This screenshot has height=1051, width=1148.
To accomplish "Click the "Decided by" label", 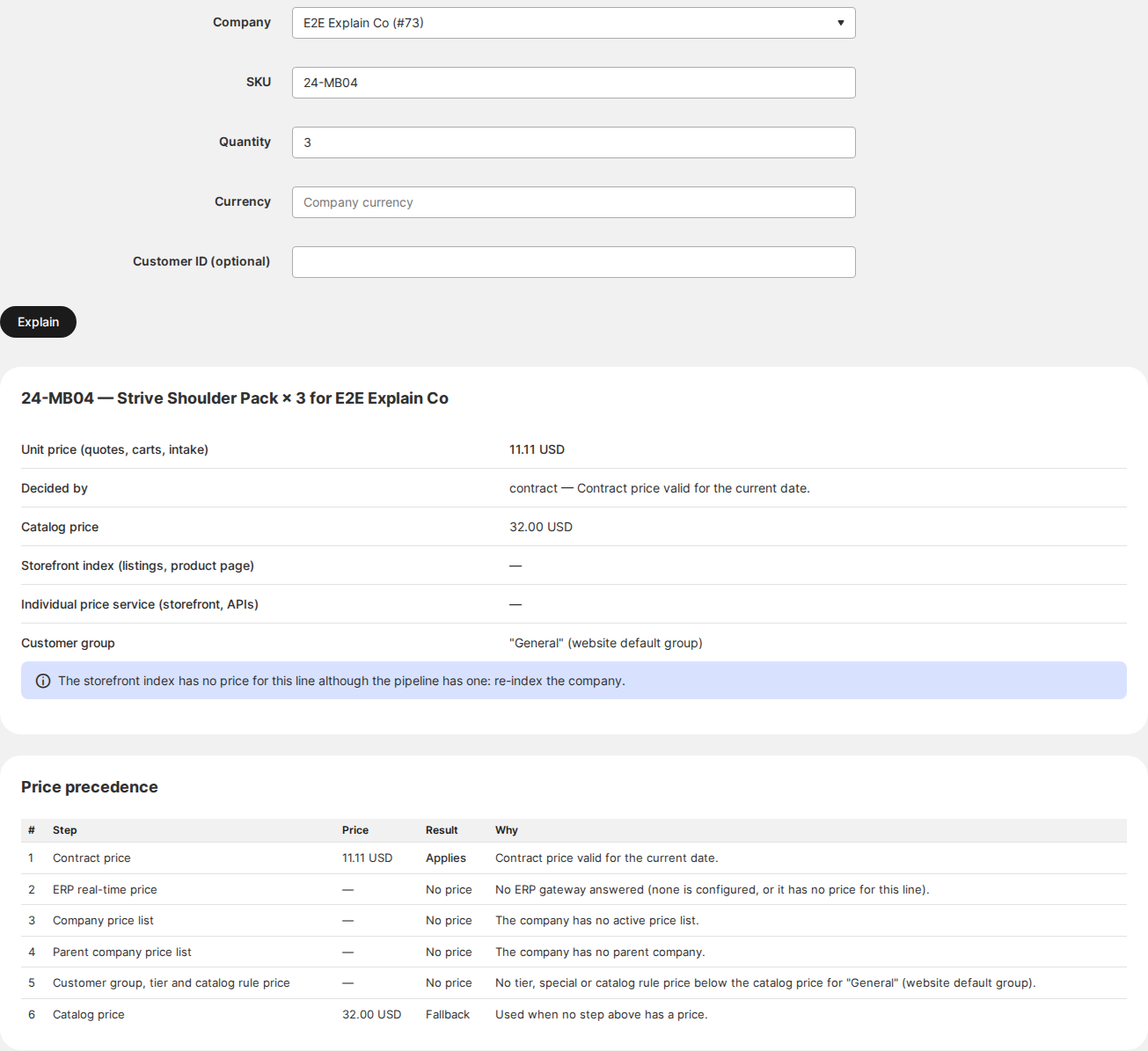I will click(x=55, y=488).
